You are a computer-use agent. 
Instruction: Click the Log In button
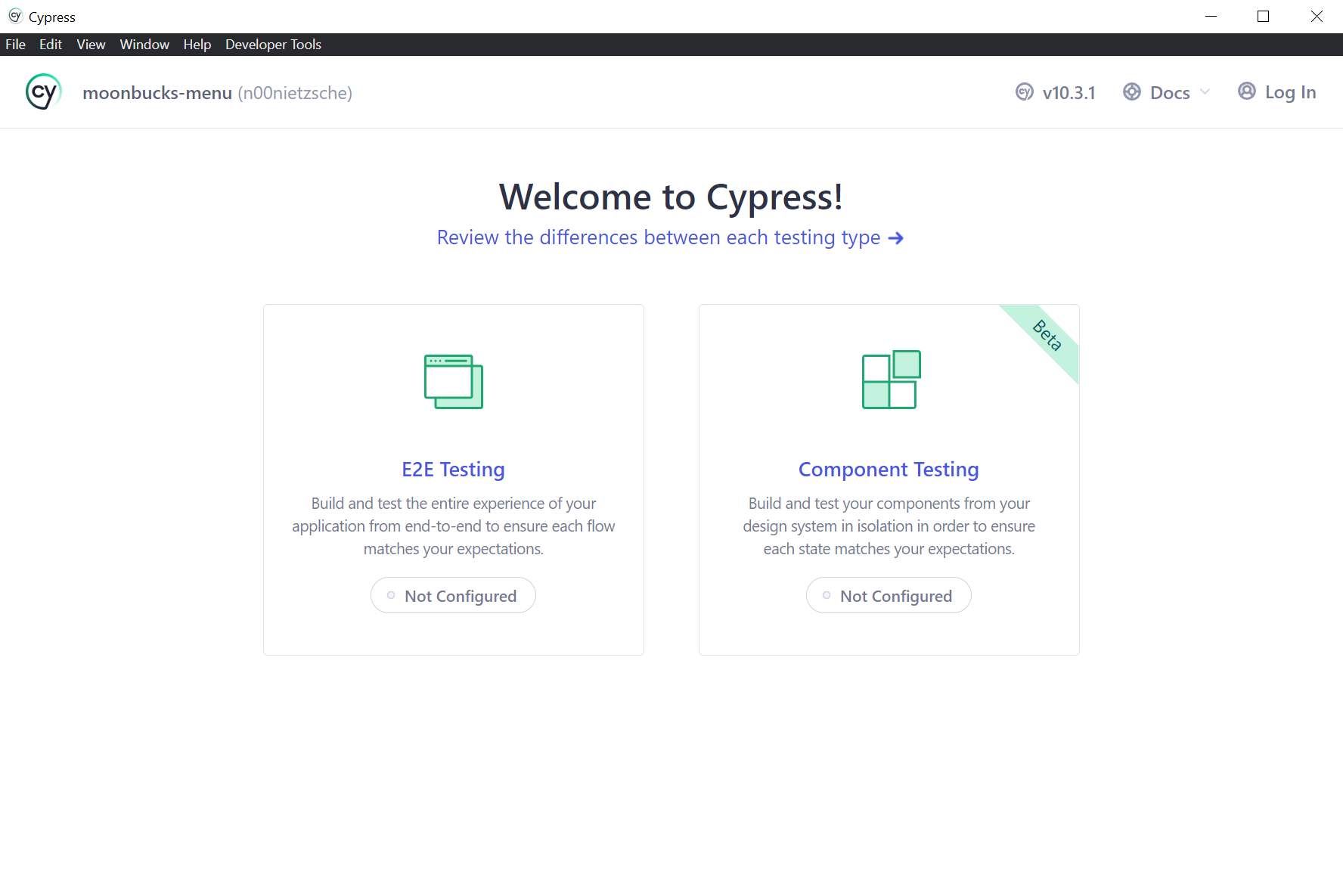tap(1277, 92)
